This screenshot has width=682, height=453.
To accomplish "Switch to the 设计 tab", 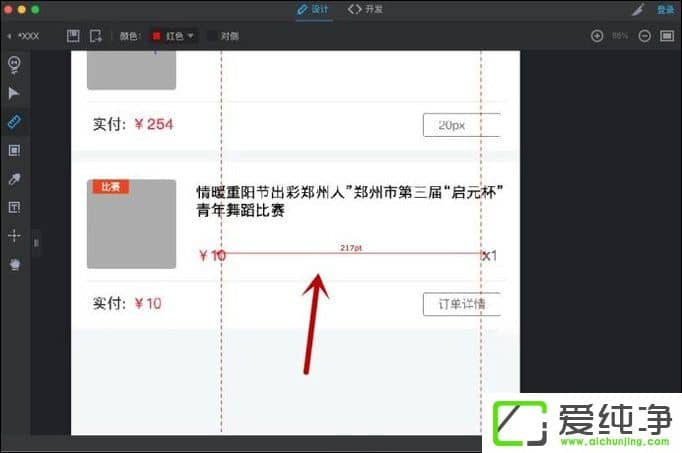I will coord(312,9).
